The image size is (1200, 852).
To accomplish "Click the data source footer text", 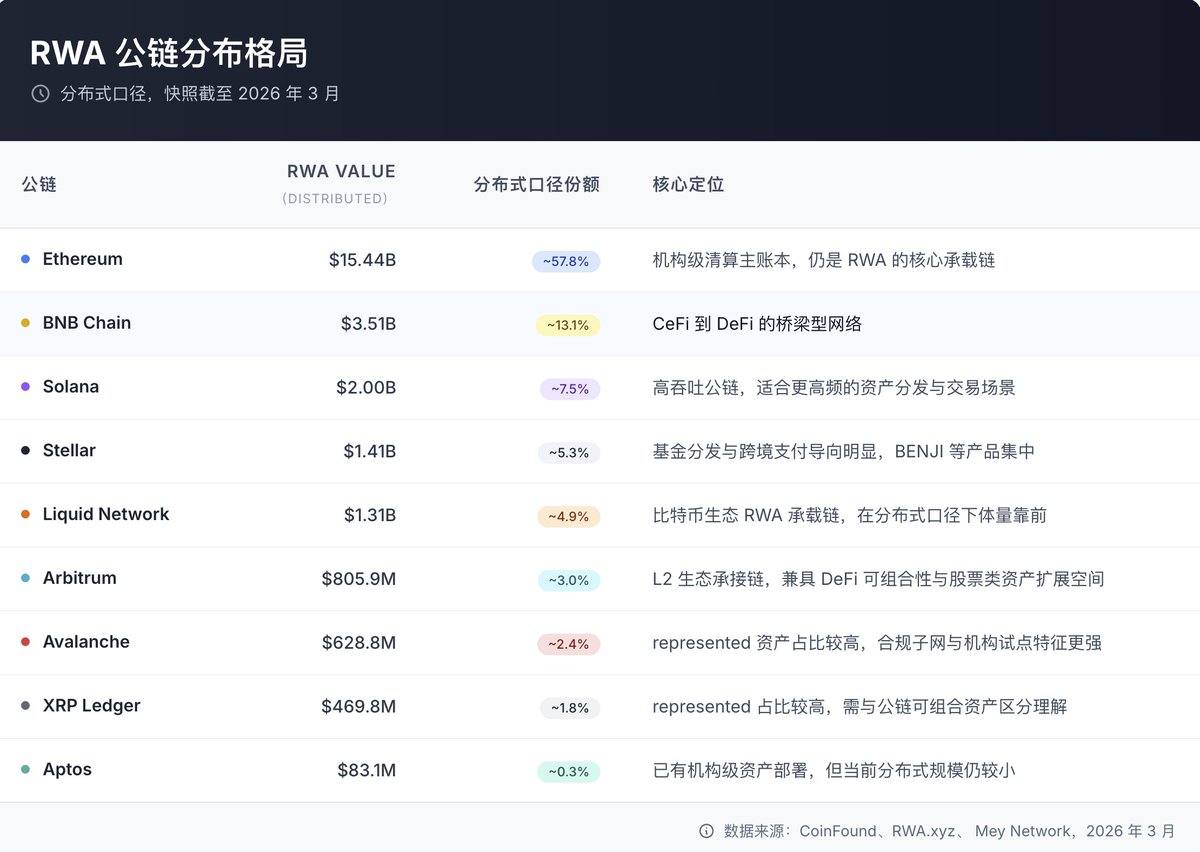I will [x=950, y=831].
